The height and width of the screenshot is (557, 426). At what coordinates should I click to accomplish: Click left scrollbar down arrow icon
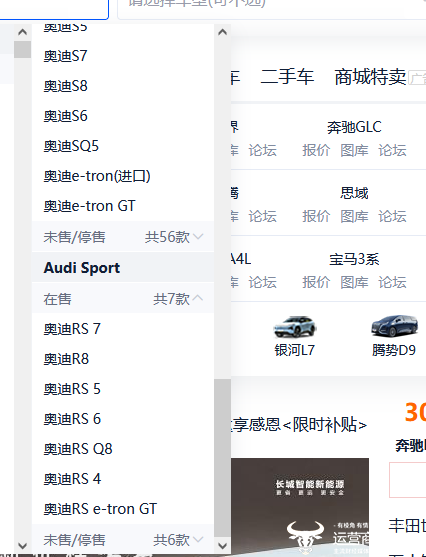click(22, 545)
